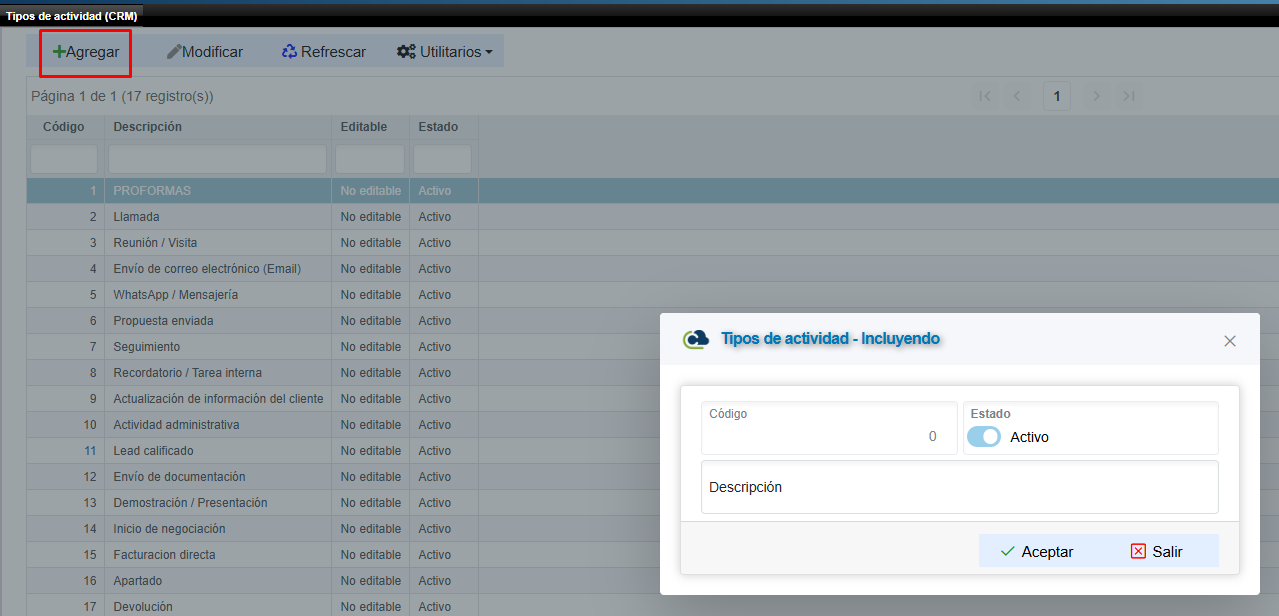Select the Llamada row
Image resolution: width=1279 pixels, height=616 pixels.
point(137,217)
